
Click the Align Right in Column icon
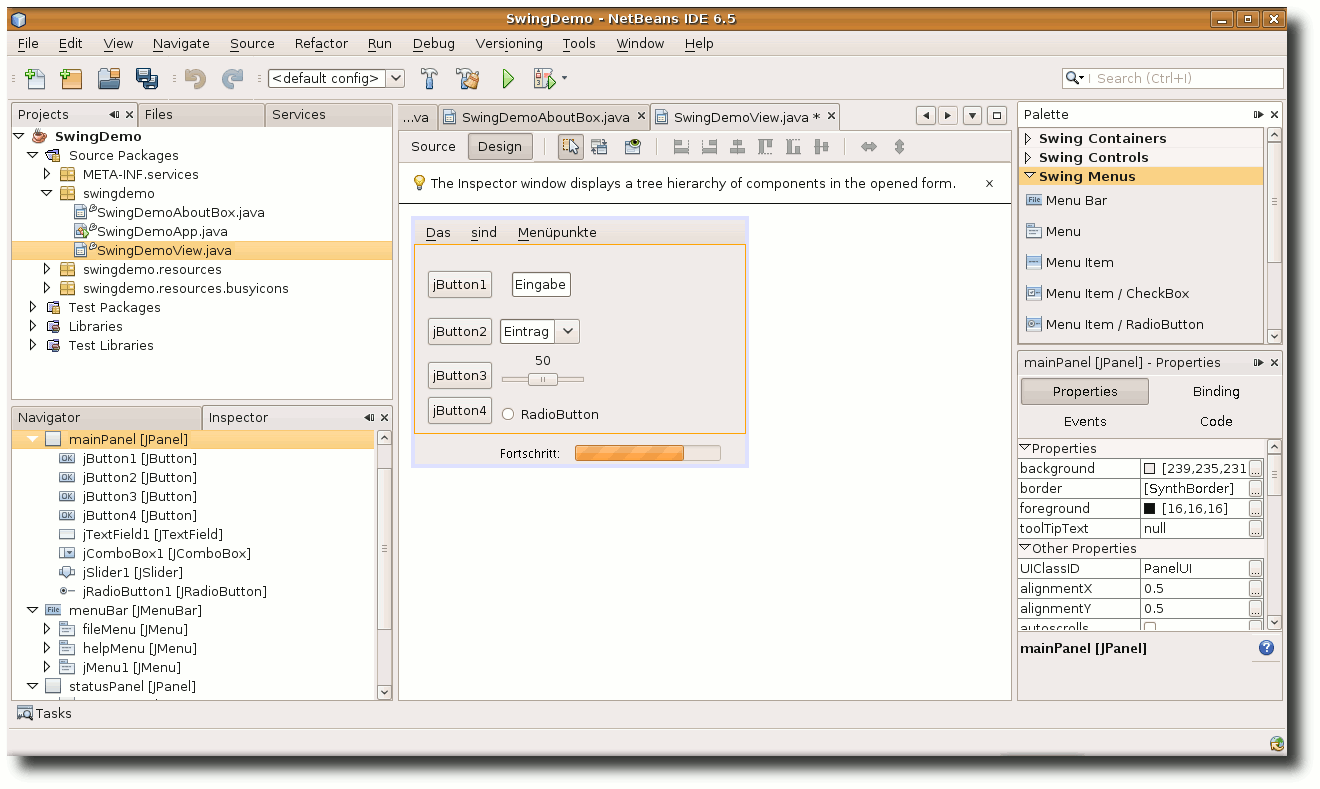(709, 147)
